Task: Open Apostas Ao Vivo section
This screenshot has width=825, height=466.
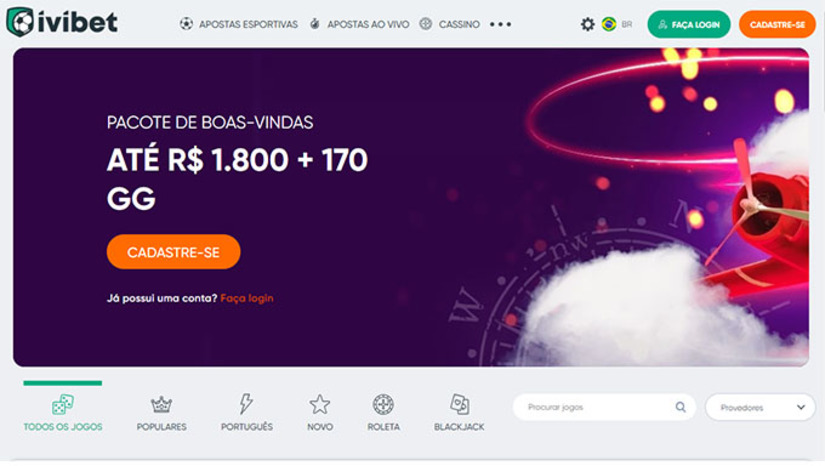Action: point(359,24)
